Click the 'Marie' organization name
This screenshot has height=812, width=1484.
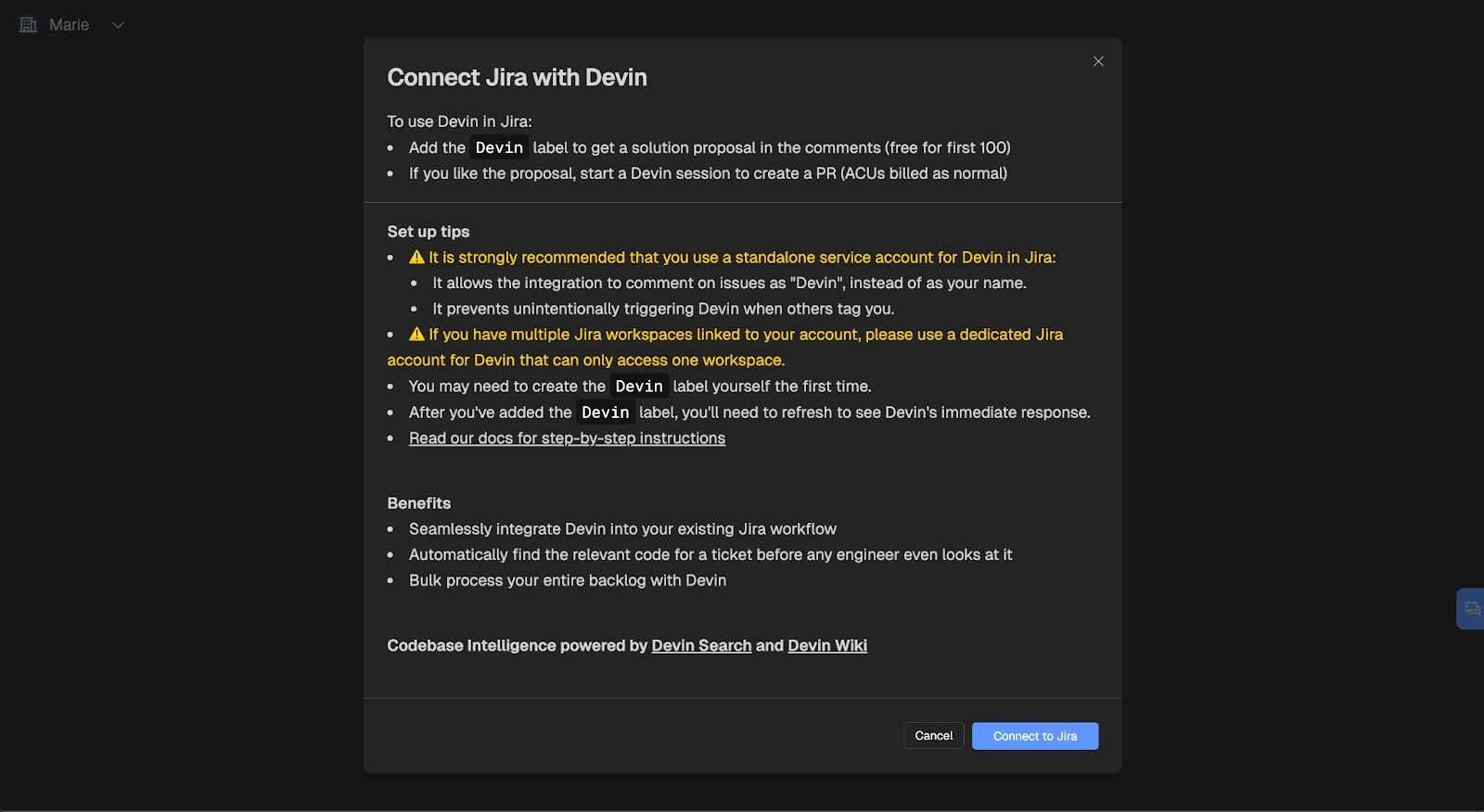point(70,25)
